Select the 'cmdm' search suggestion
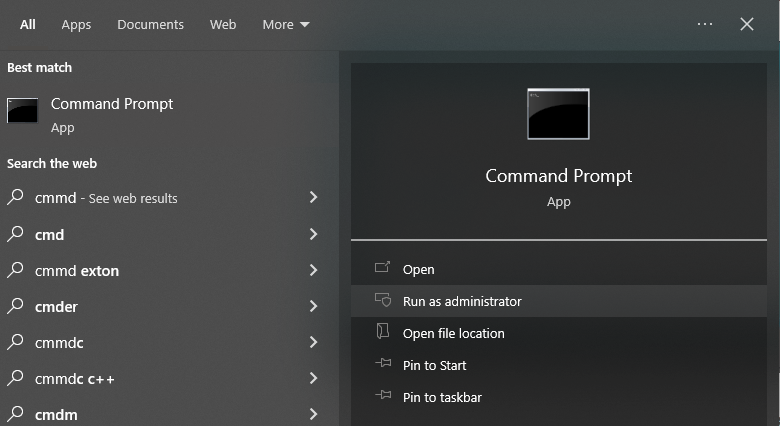The width and height of the screenshot is (780, 426). click(56, 414)
